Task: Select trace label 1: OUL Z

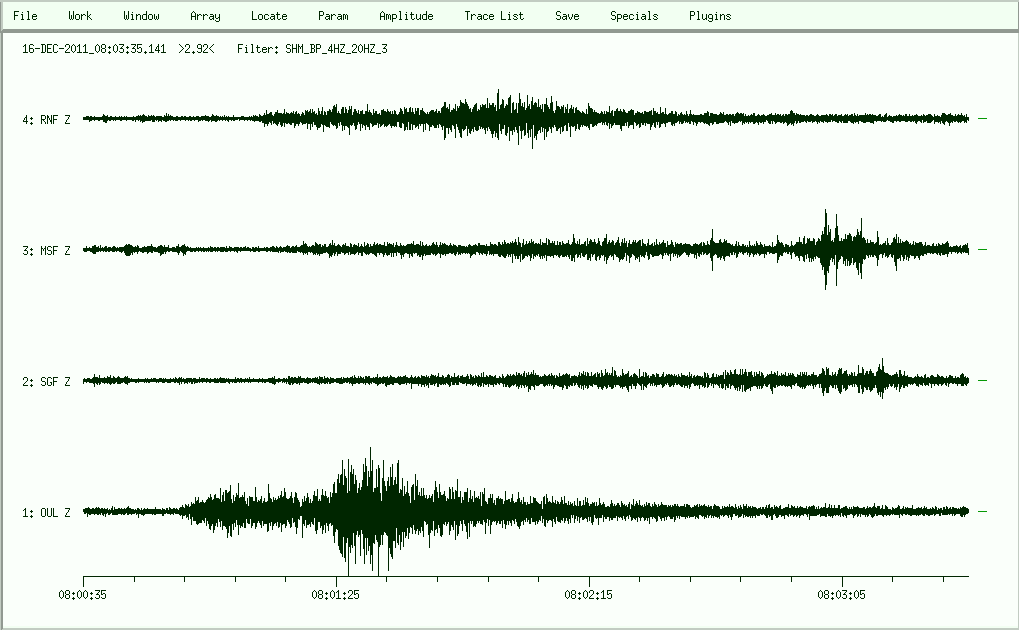Action: 46,513
